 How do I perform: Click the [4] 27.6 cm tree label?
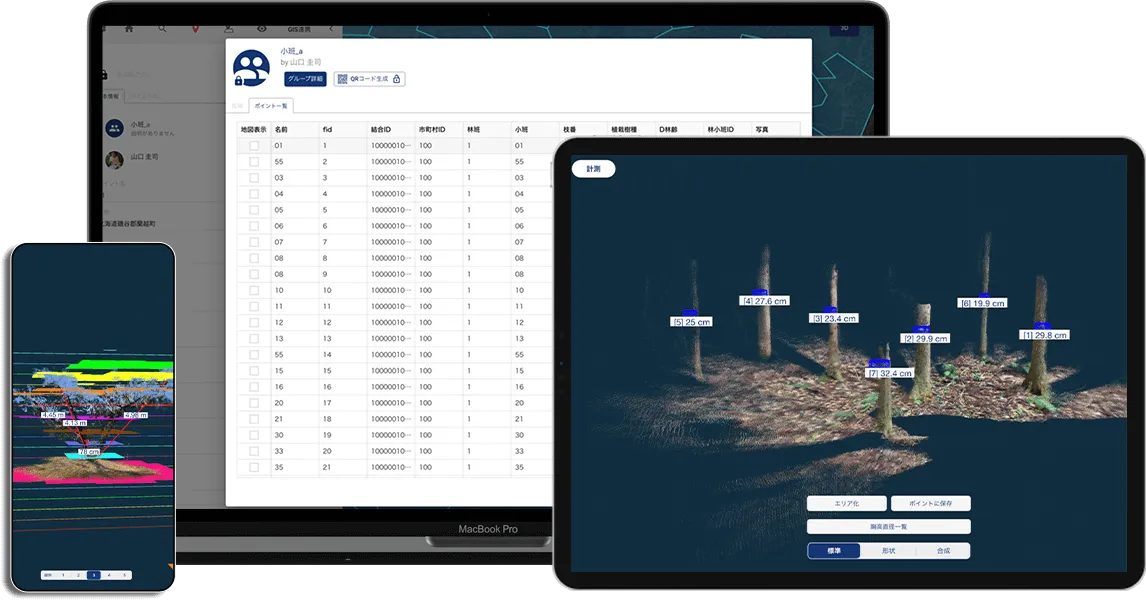click(x=765, y=300)
